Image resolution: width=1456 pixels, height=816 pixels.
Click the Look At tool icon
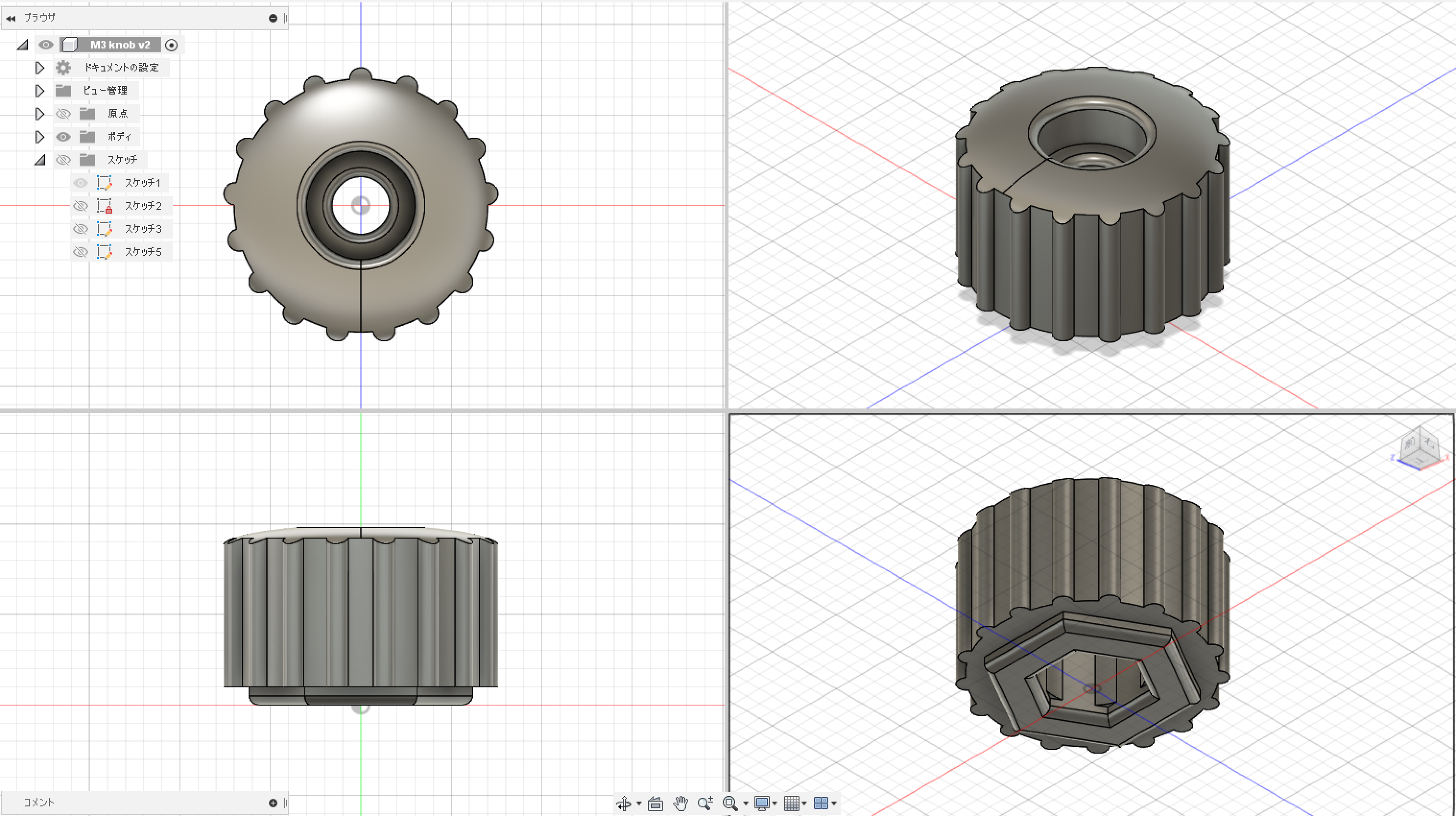point(655,803)
